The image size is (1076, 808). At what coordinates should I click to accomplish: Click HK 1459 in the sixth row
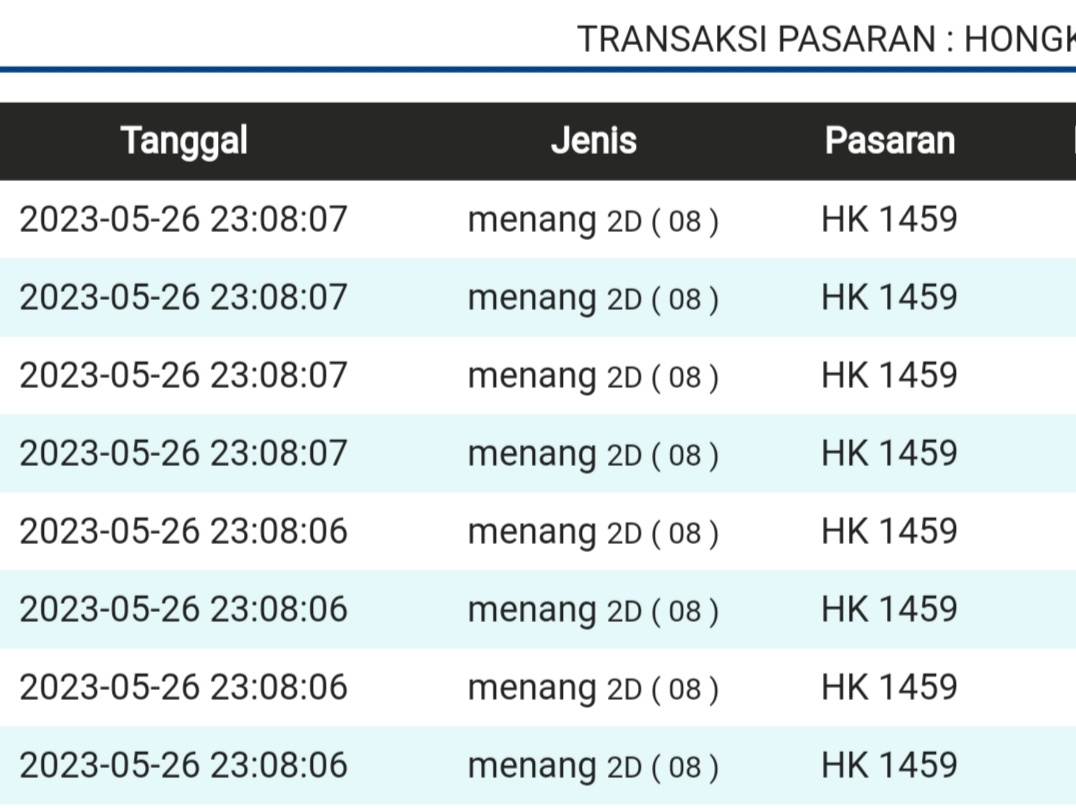point(889,609)
